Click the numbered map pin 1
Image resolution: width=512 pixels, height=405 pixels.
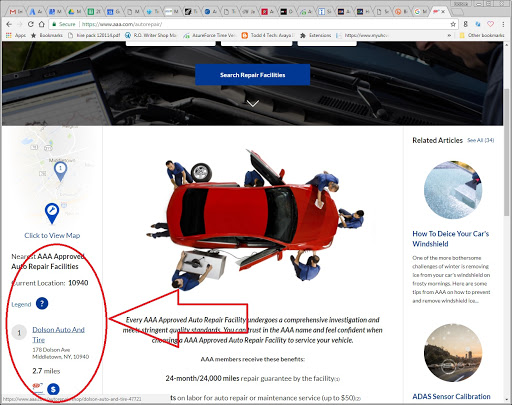click(x=60, y=171)
